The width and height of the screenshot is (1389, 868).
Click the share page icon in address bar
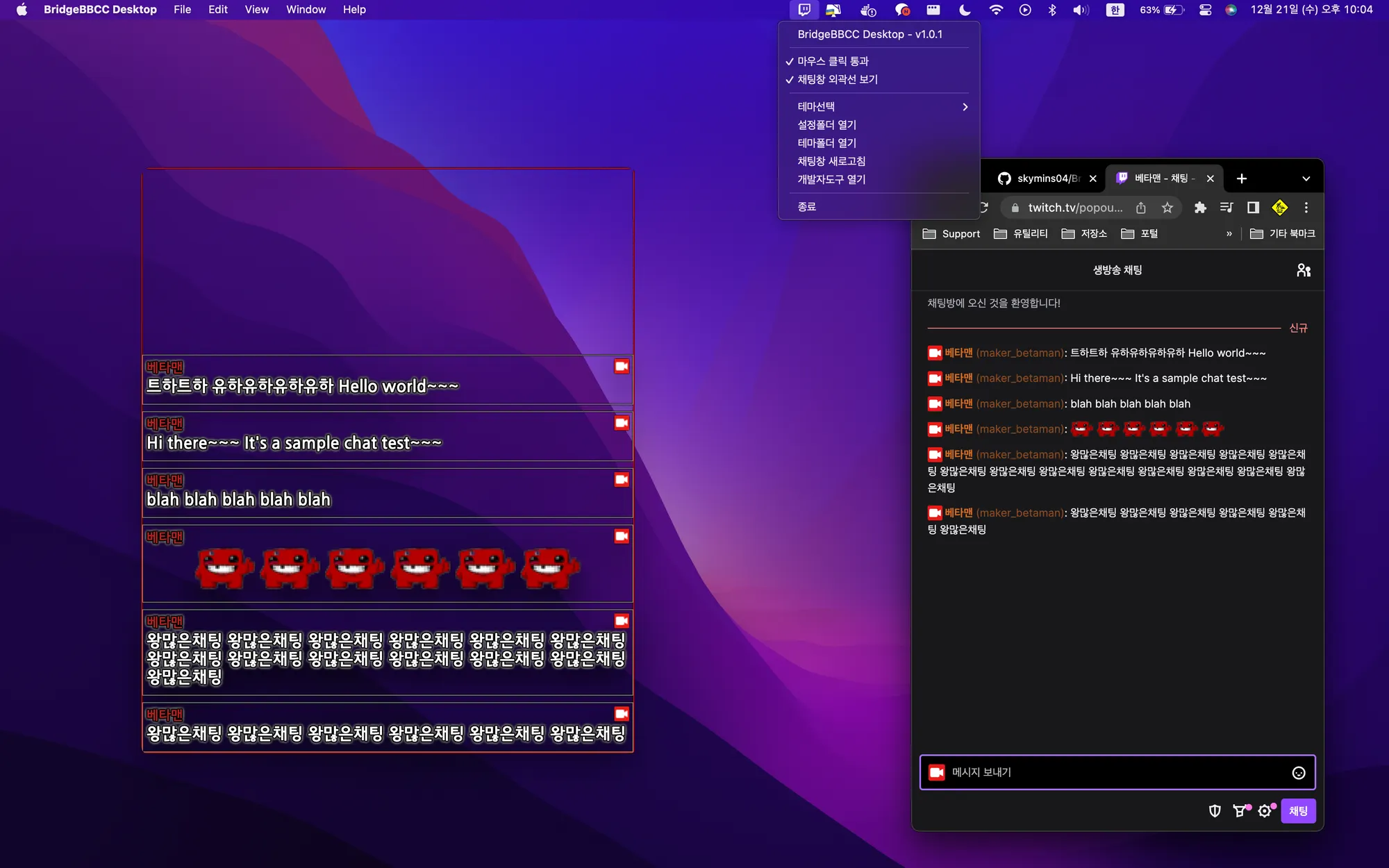point(1141,208)
